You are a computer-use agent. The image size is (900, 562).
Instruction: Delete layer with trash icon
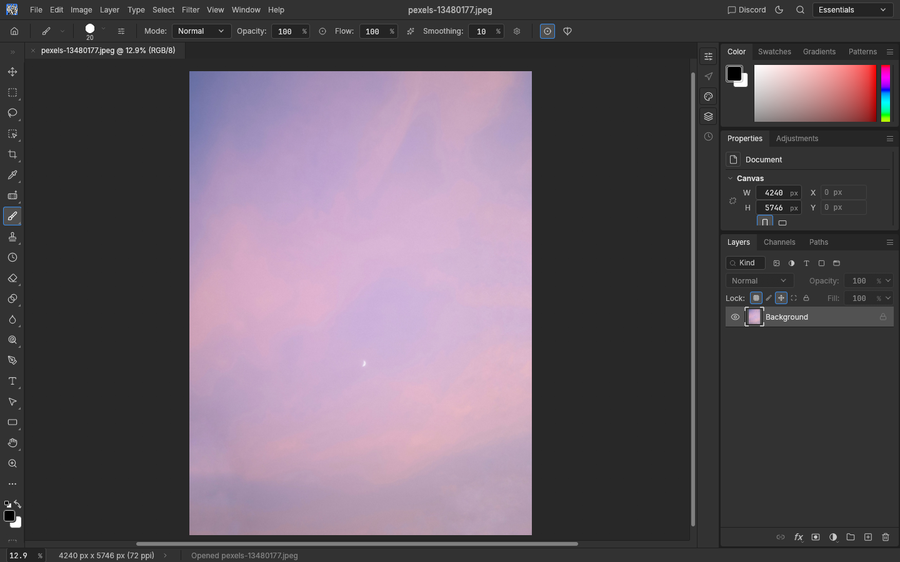[x=885, y=537]
